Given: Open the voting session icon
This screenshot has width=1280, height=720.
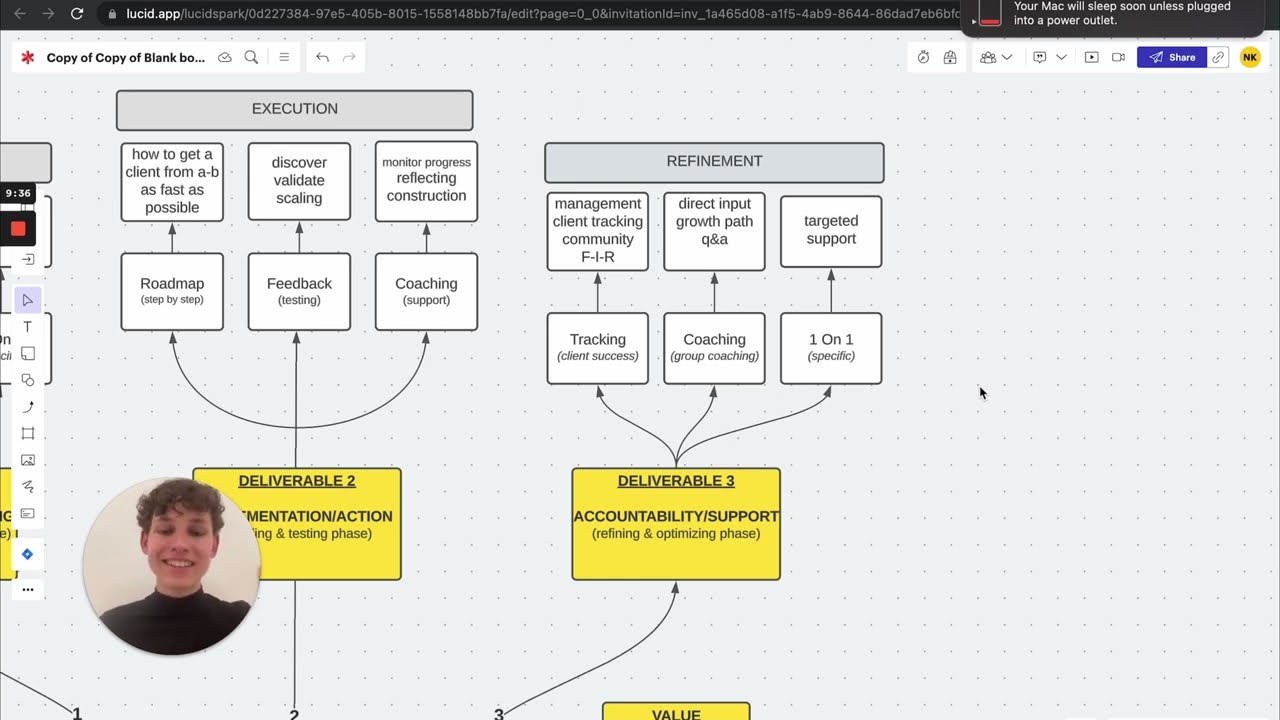Looking at the screenshot, I should 950,57.
